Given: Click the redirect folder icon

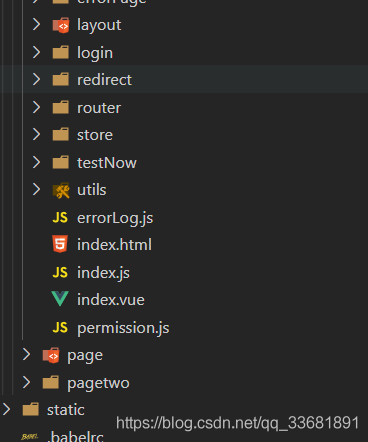Looking at the screenshot, I should point(61,79).
